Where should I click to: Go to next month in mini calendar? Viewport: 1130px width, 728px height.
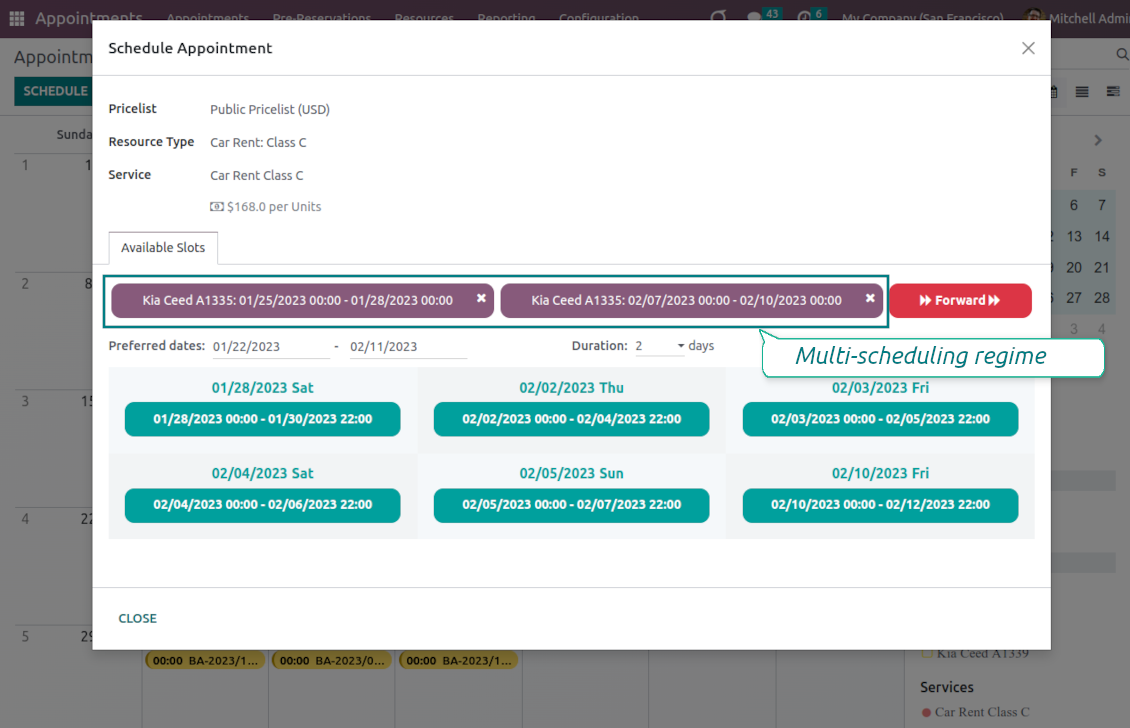[x=1098, y=141]
